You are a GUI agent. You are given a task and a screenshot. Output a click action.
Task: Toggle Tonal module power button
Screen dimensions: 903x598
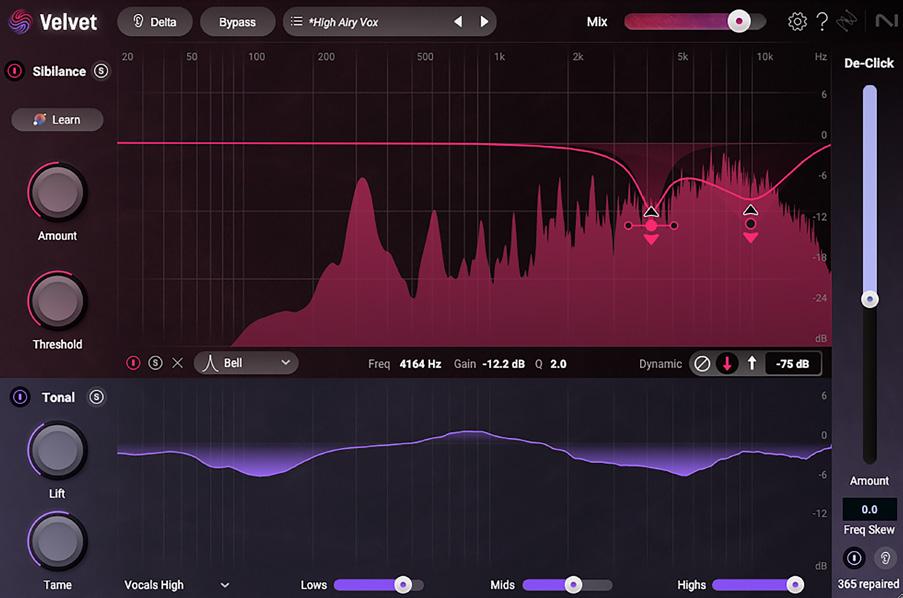click(x=20, y=397)
